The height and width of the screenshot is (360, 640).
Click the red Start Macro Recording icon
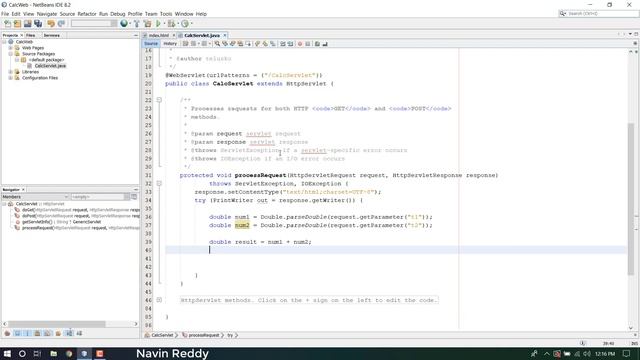[x=300, y=44]
